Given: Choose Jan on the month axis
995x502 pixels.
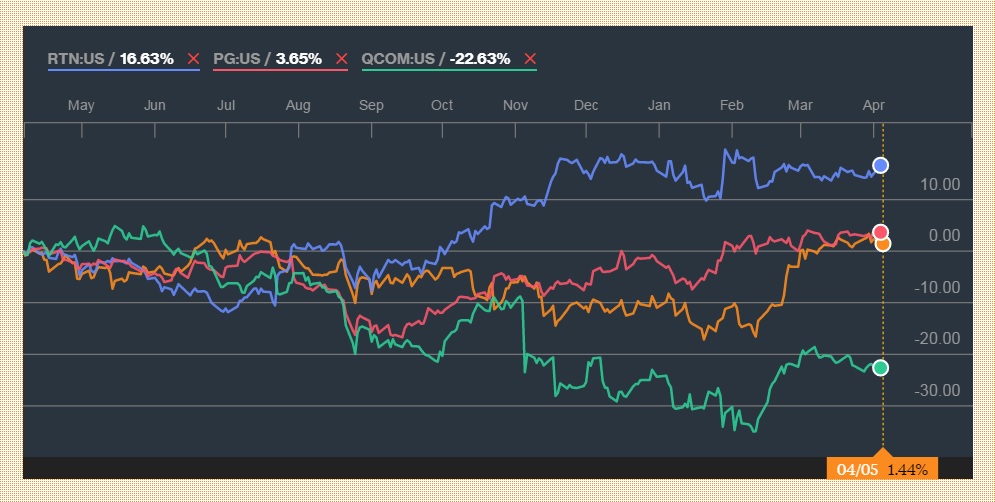Looking at the screenshot, I should point(659,105).
